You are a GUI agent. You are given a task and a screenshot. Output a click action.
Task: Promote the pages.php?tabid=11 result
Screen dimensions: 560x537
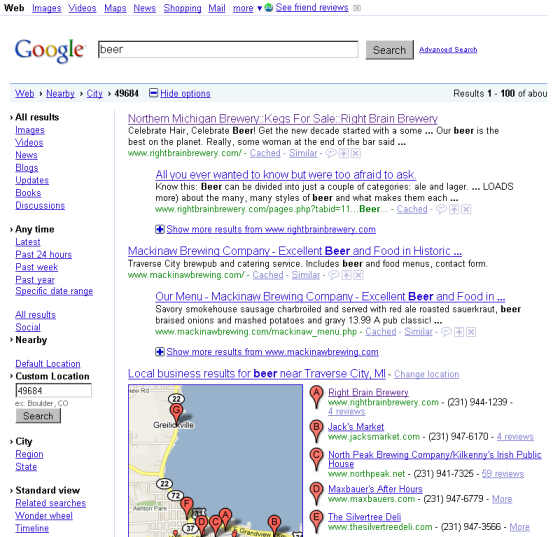(x=454, y=209)
